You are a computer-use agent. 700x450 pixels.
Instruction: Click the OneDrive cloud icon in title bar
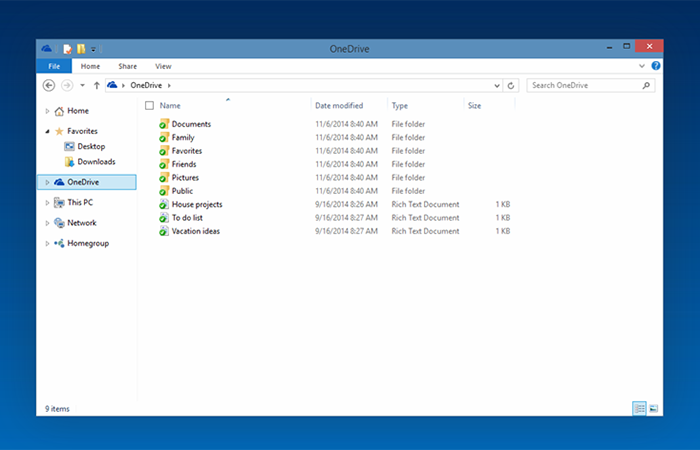pyautogui.click(x=46, y=48)
